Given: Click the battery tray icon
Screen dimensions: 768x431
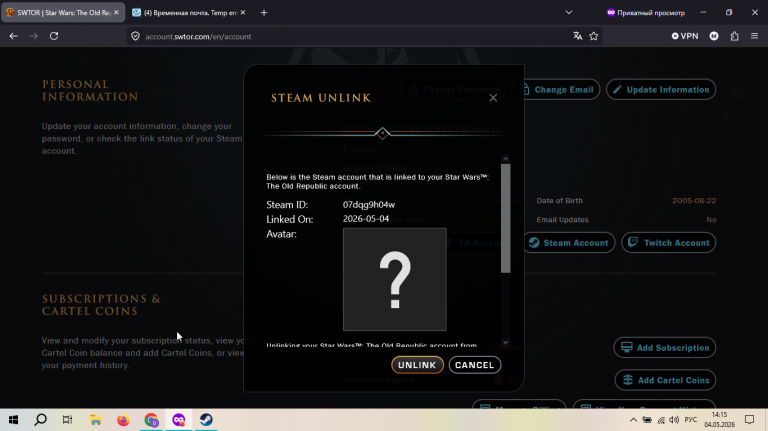Looking at the screenshot, I should pos(647,420).
